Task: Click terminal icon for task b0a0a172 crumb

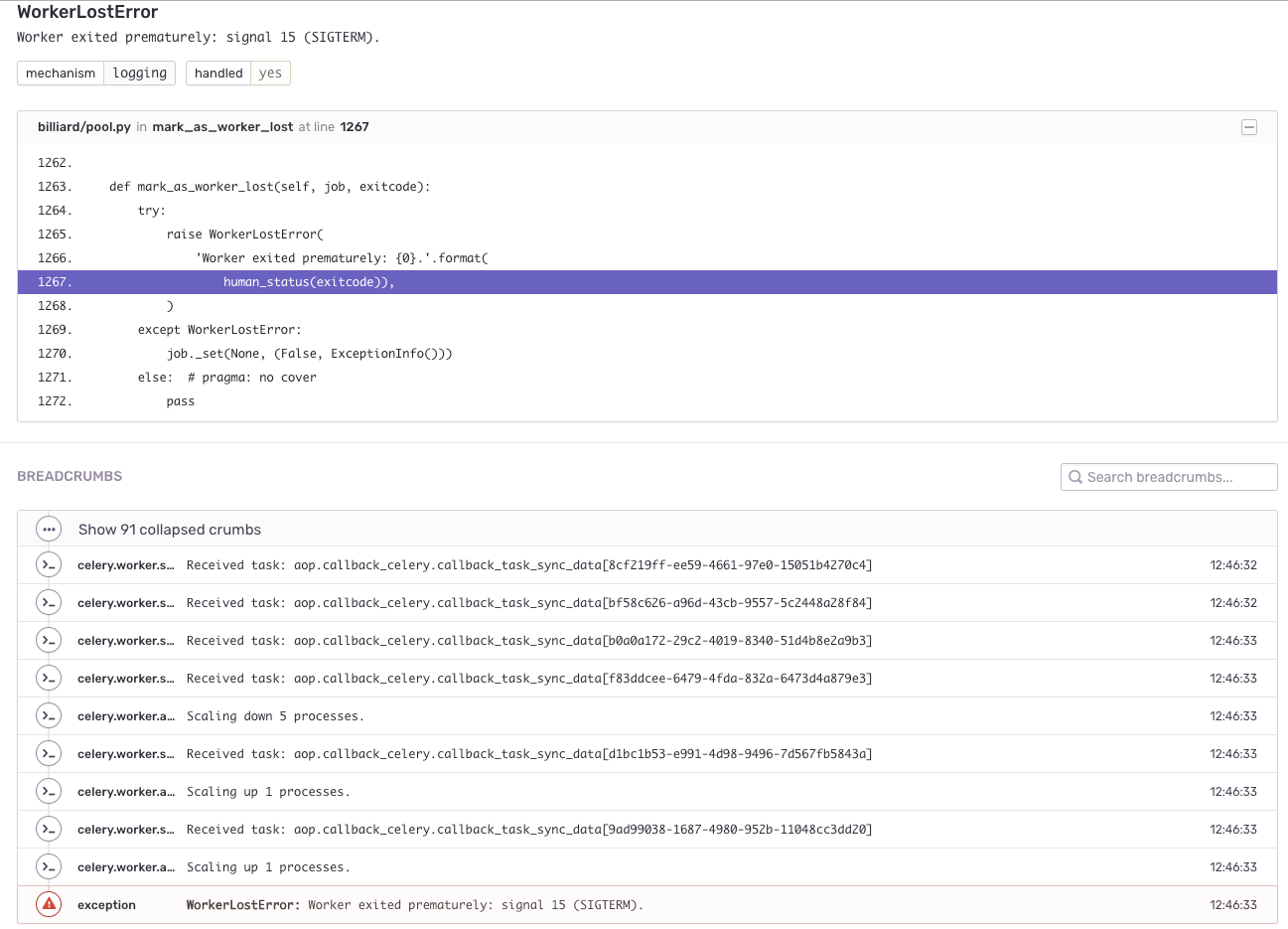Action: pos(49,641)
